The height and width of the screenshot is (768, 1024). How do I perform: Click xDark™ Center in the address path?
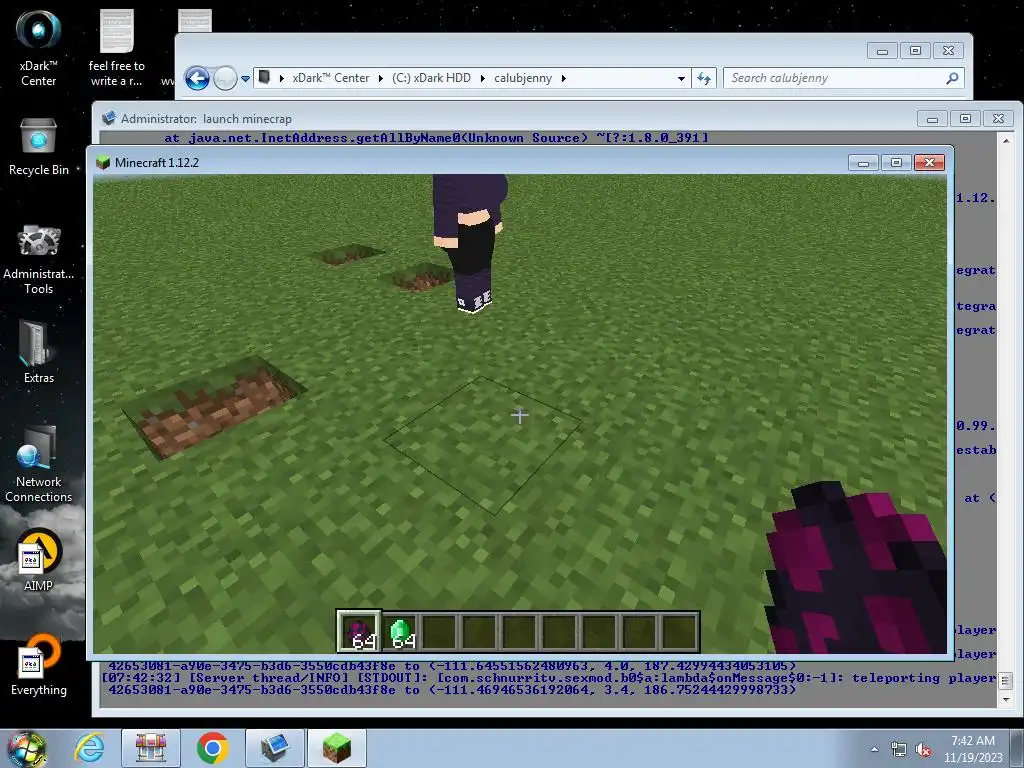coord(330,78)
